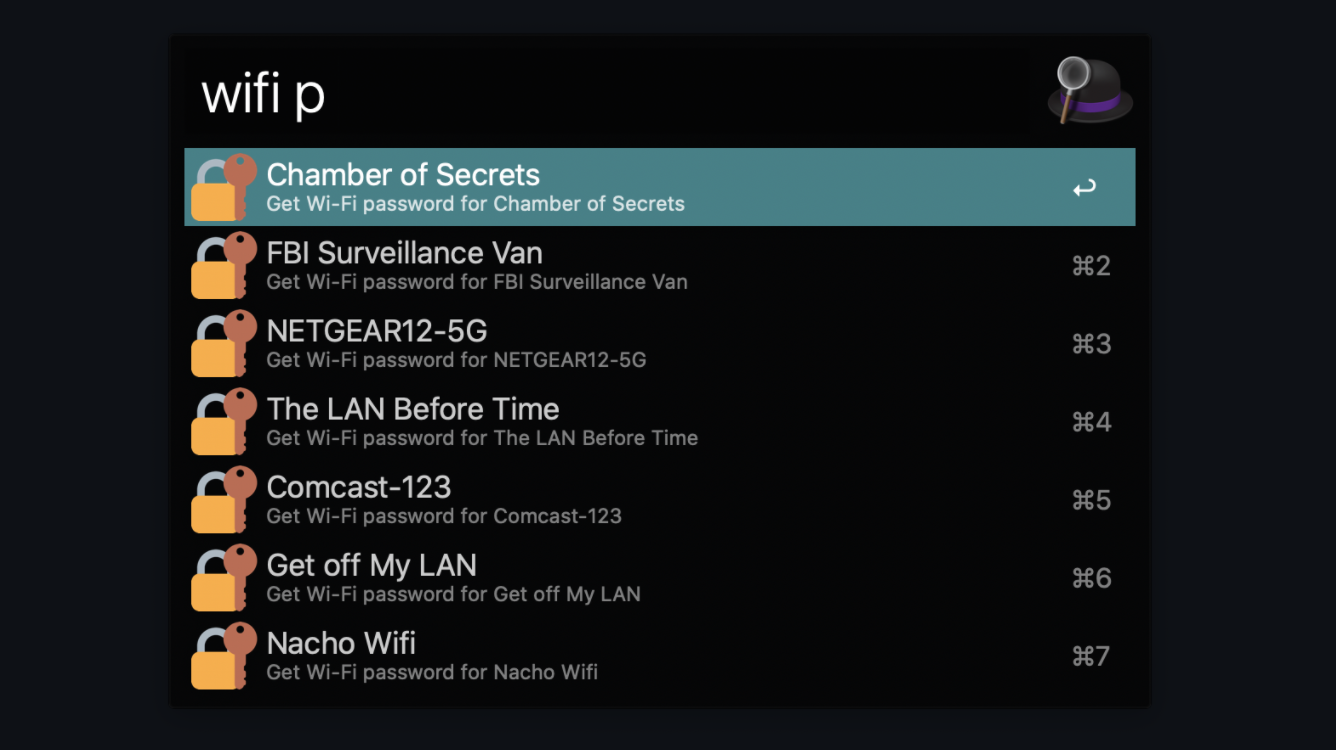
Task: Click lock-key icon beside NETGEAR12-5G
Action: point(224,343)
